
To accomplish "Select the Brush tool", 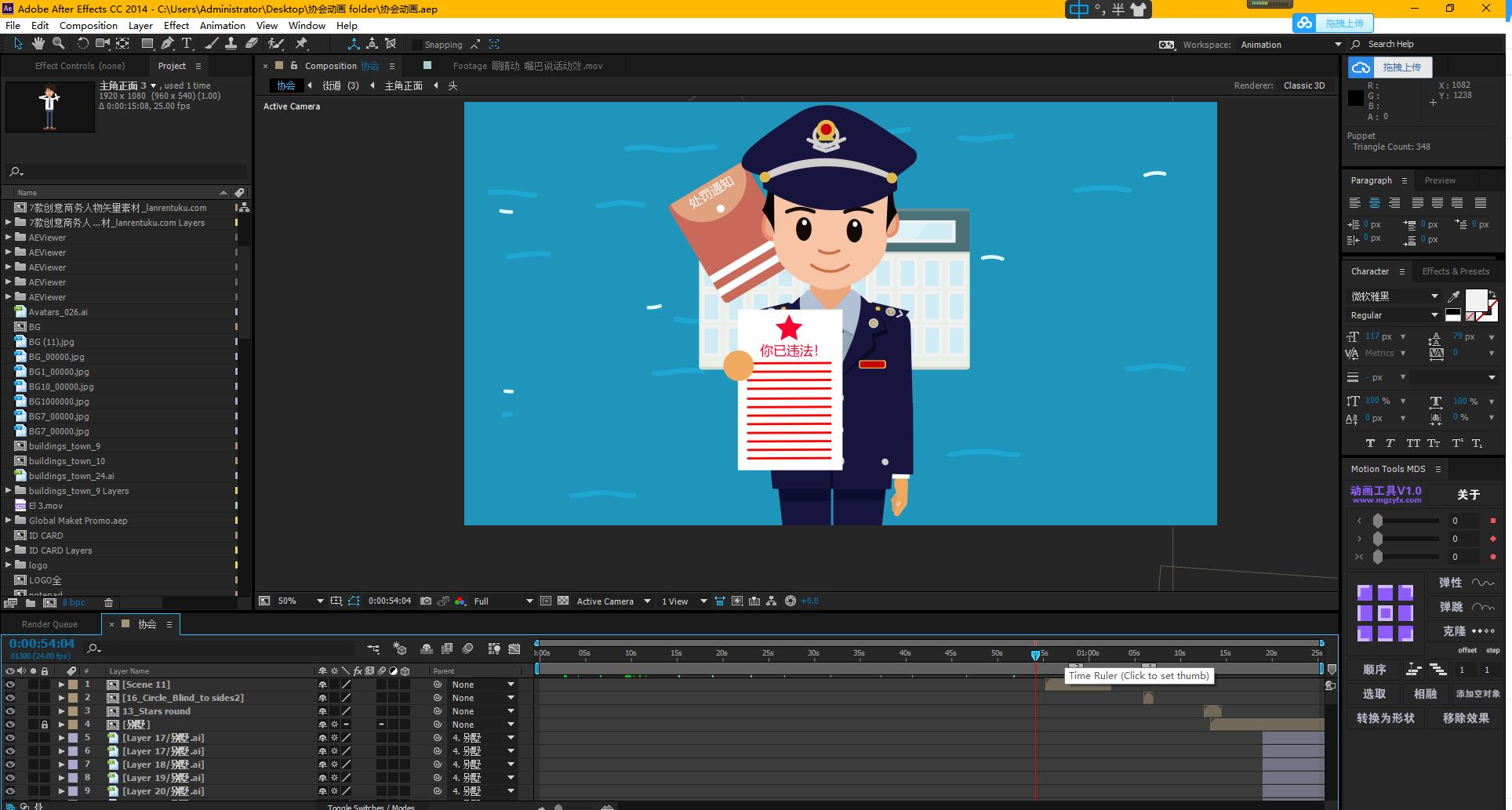I will [211, 44].
